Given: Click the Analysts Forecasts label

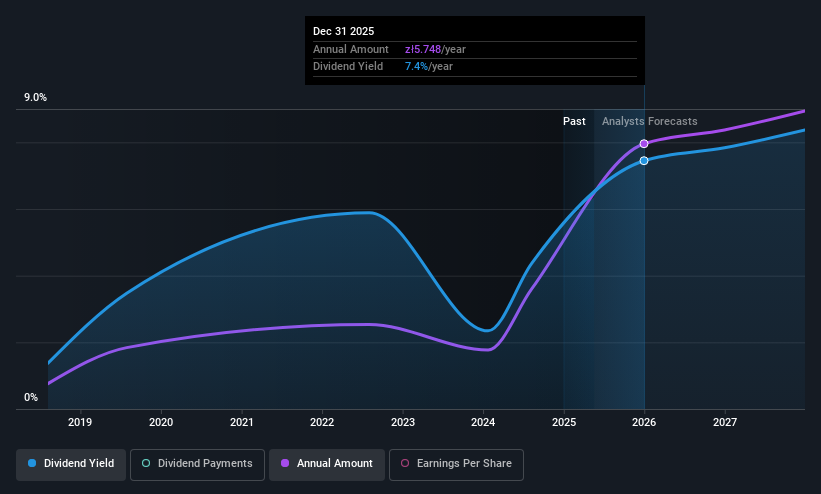Looking at the screenshot, I should tap(650, 122).
